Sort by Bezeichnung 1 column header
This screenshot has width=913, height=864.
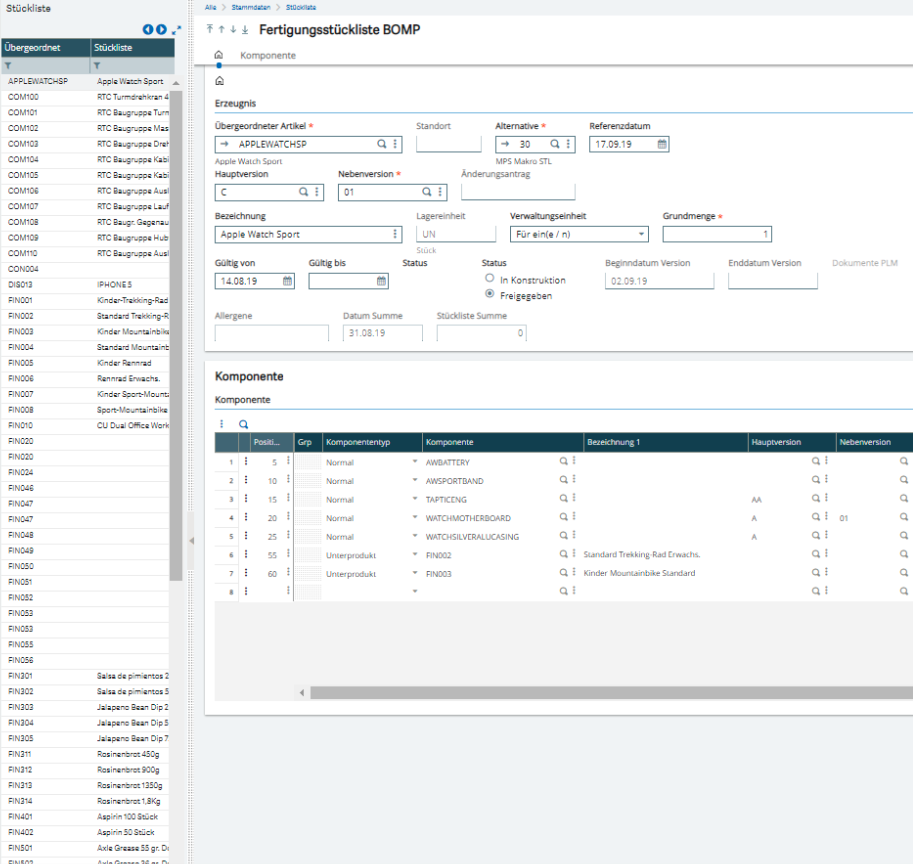click(x=666, y=442)
